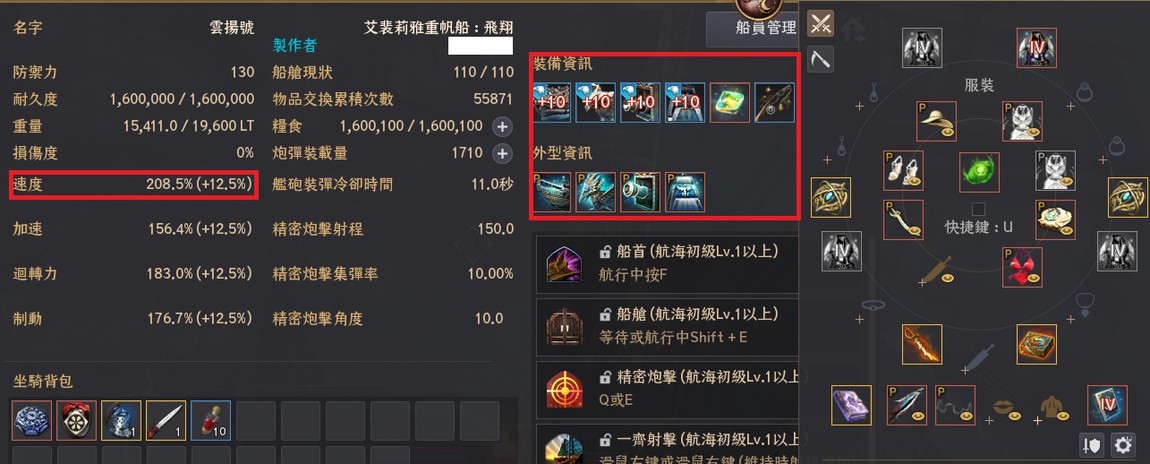Open the 船員管理 button

753,29
